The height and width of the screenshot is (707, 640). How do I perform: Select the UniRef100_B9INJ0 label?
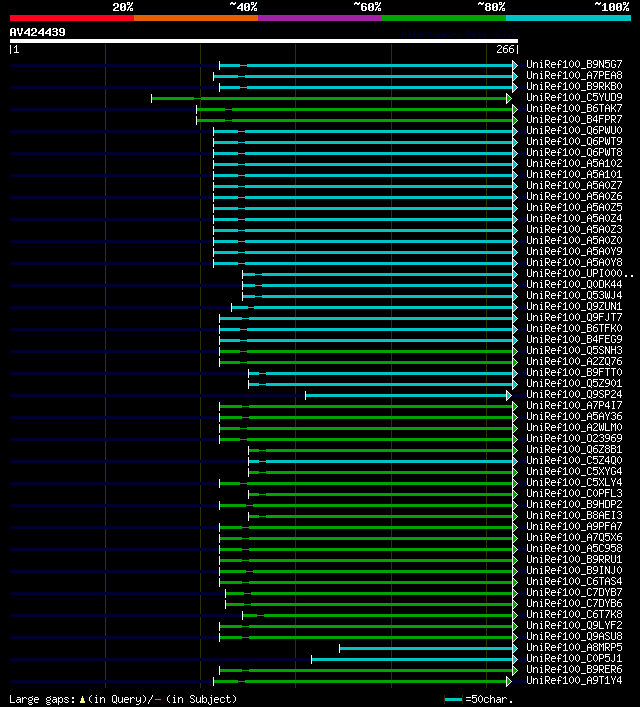pyautogui.click(x=574, y=570)
